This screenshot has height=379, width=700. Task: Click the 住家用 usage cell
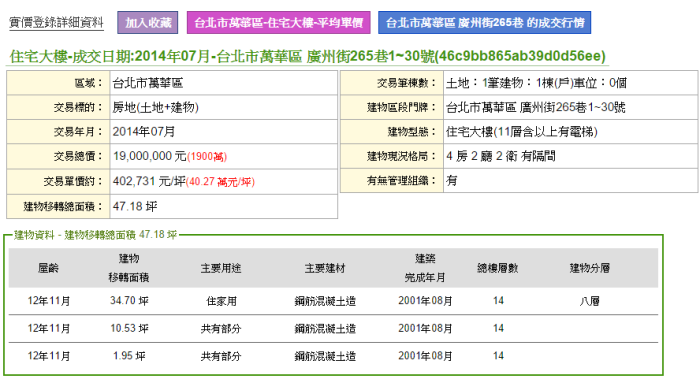(x=221, y=301)
